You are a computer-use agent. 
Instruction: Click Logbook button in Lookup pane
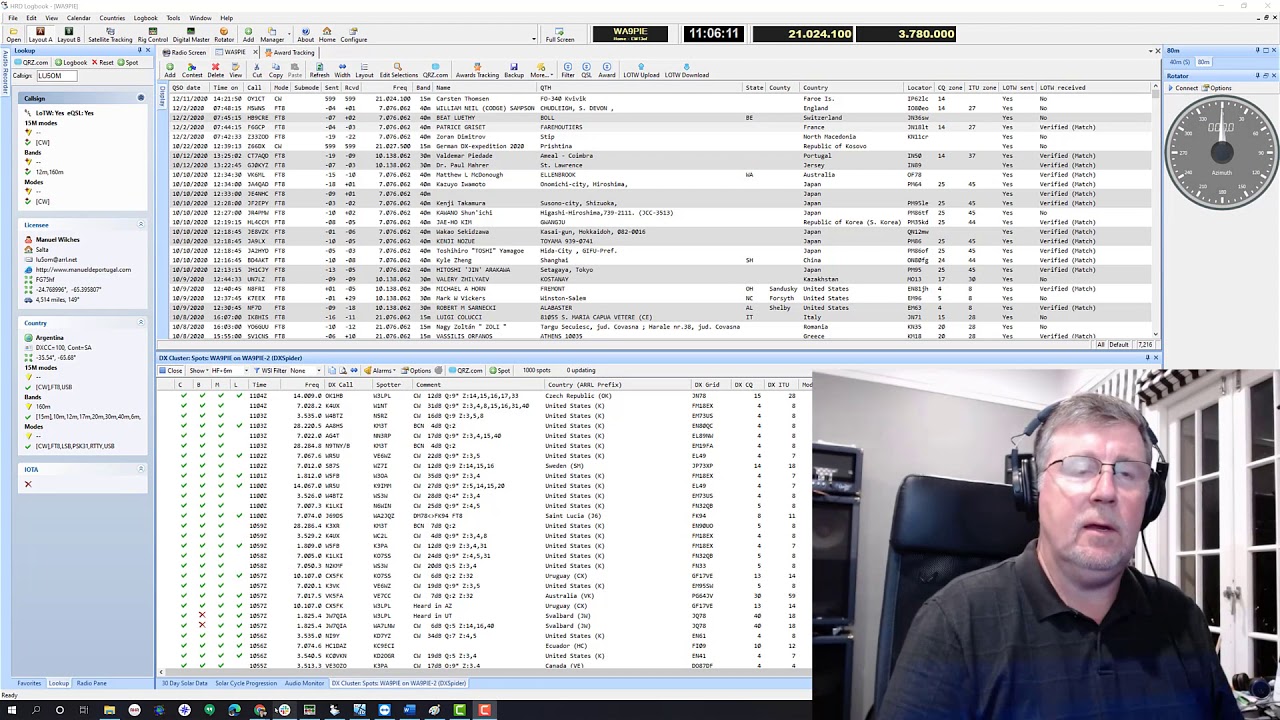tap(71, 62)
